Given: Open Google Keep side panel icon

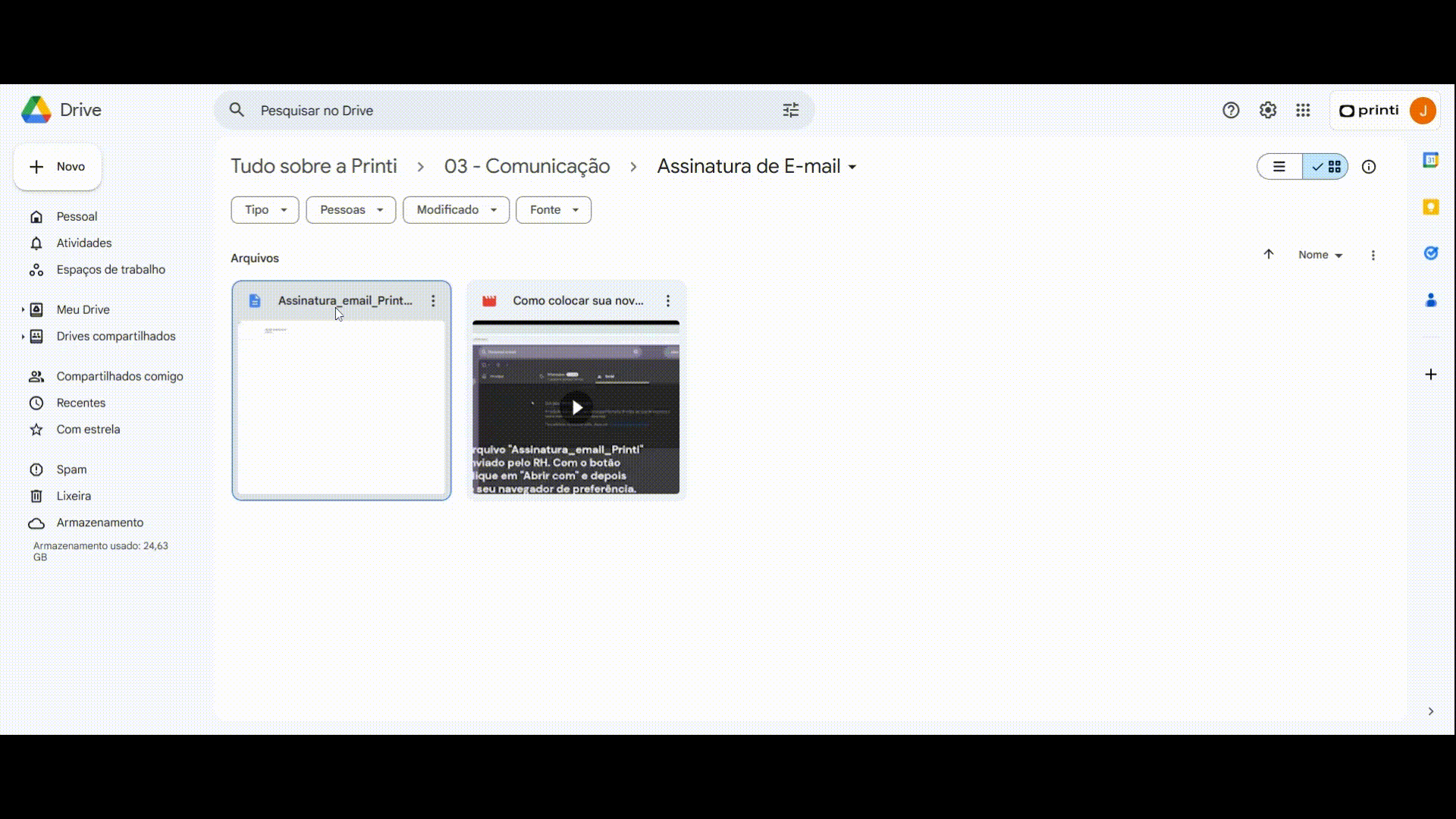Looking at the screenshot, I should point(1430,207).
